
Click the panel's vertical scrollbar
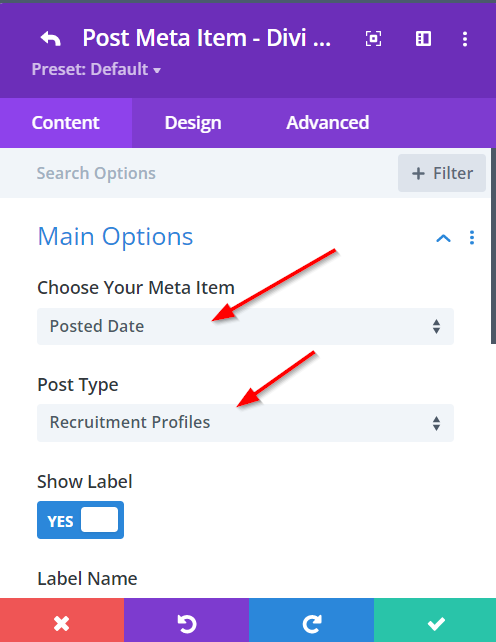493,246
